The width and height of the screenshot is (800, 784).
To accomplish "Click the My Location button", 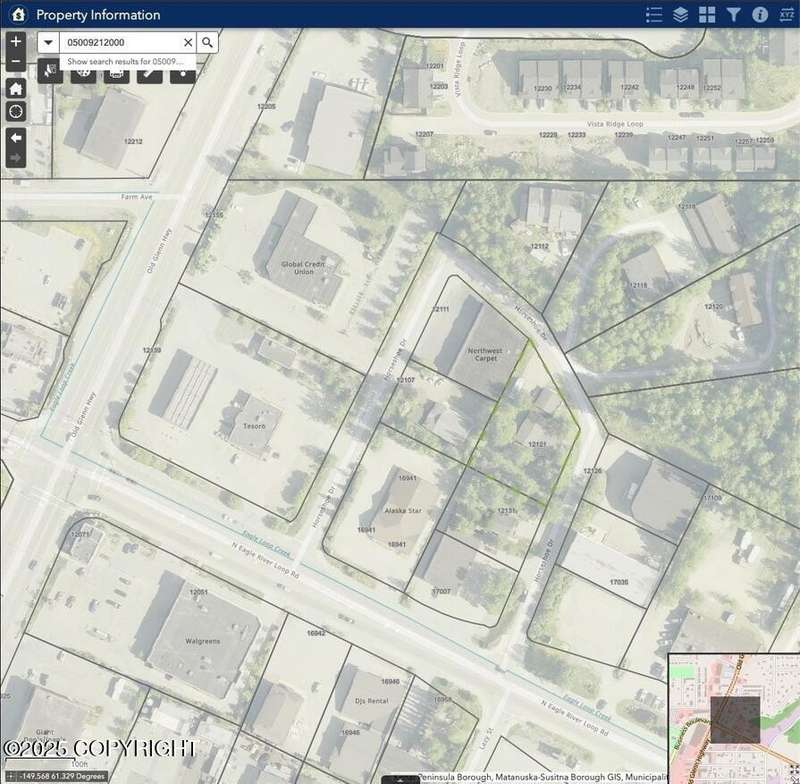I will [x=16, y=111].
